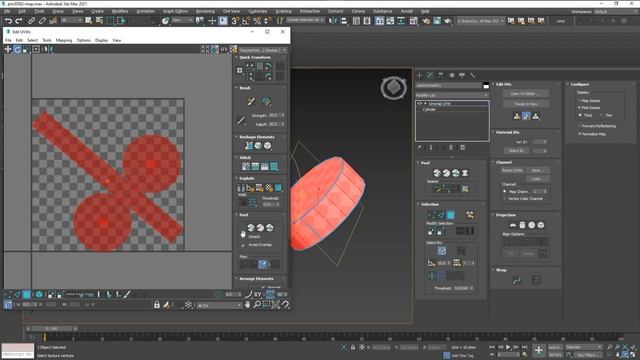640x360 pixels.
Task: Click the Pan hand icon in UV editor bottom bar
Action: (247, 304)
